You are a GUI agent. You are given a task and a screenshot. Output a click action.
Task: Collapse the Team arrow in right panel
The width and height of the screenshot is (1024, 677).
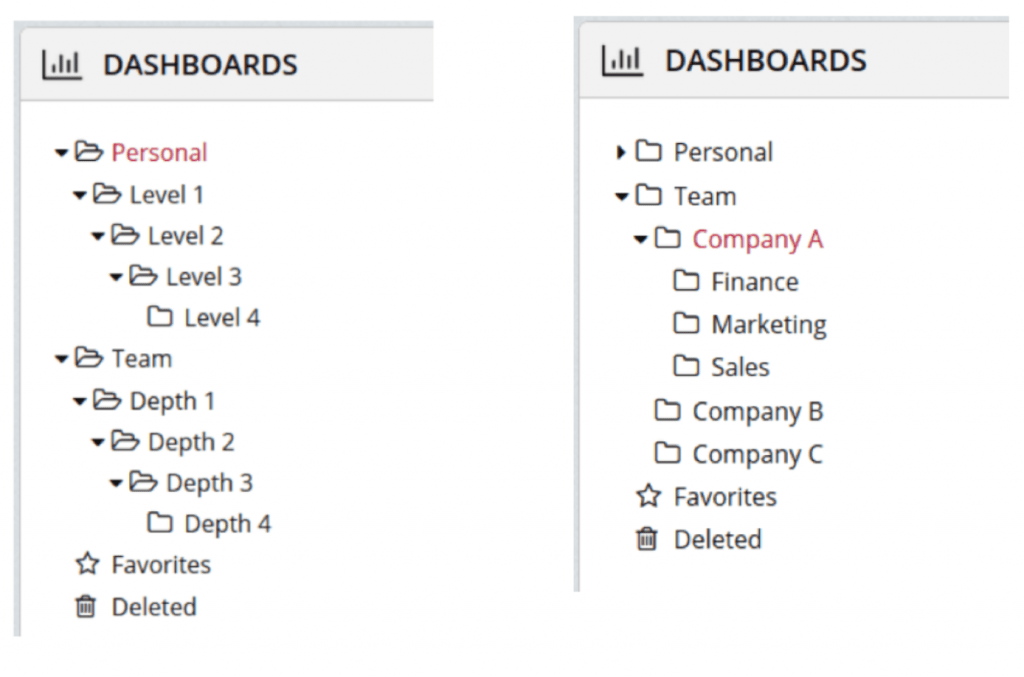(x=622, y=196)
